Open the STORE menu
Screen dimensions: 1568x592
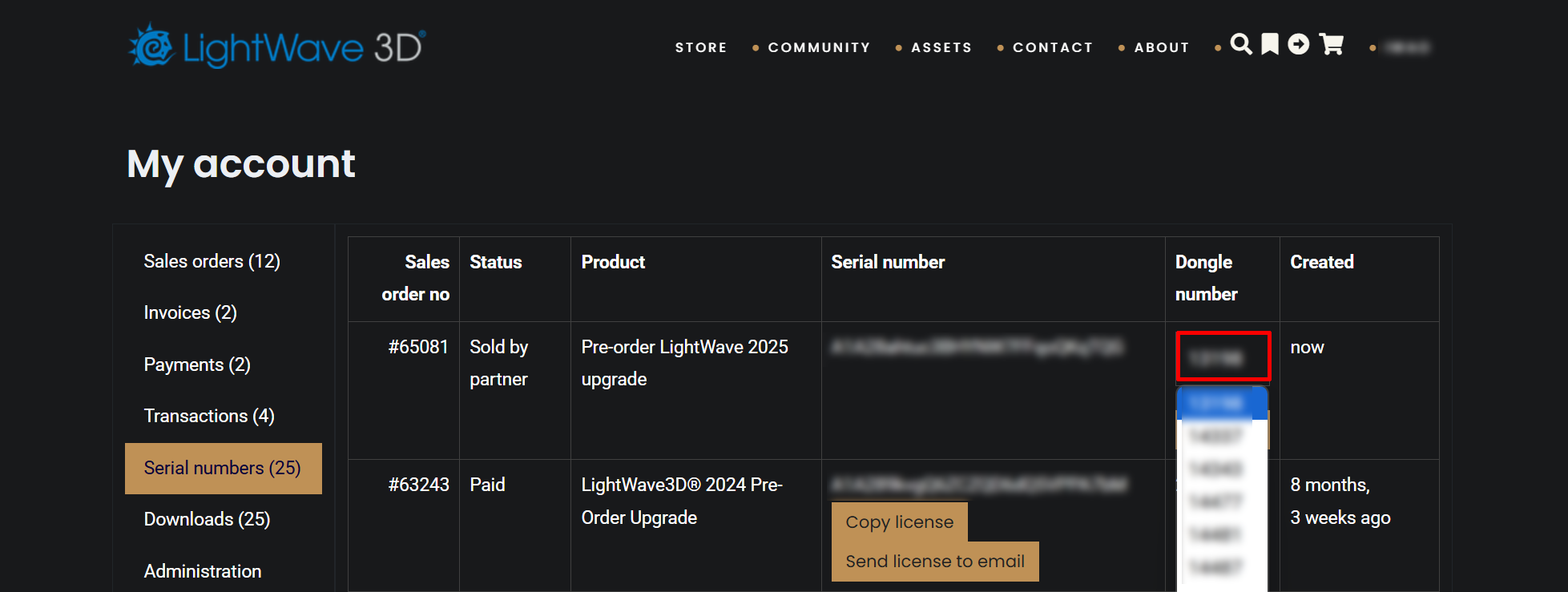(x=701, y=47)
